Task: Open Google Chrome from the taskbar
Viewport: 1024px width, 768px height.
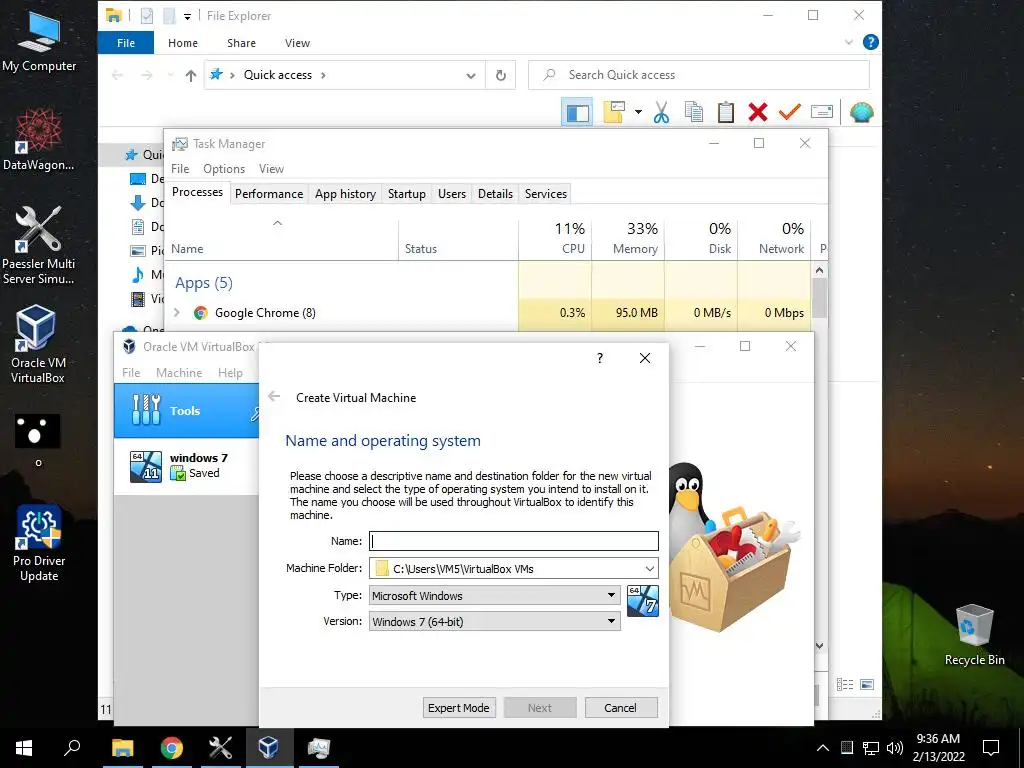Action: 171,748
